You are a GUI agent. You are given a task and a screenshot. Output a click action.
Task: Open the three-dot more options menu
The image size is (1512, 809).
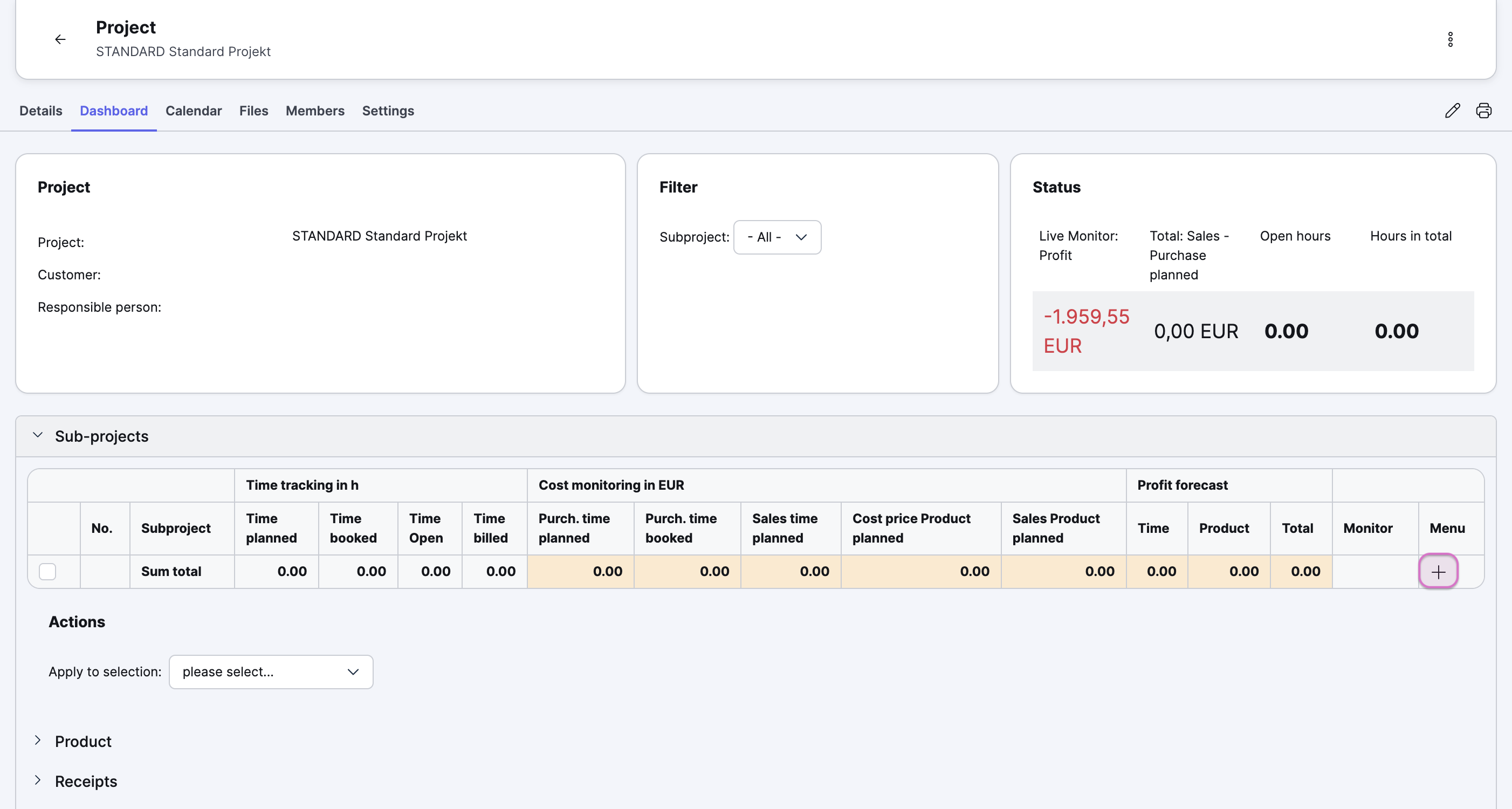click(x=1450, y=39)
